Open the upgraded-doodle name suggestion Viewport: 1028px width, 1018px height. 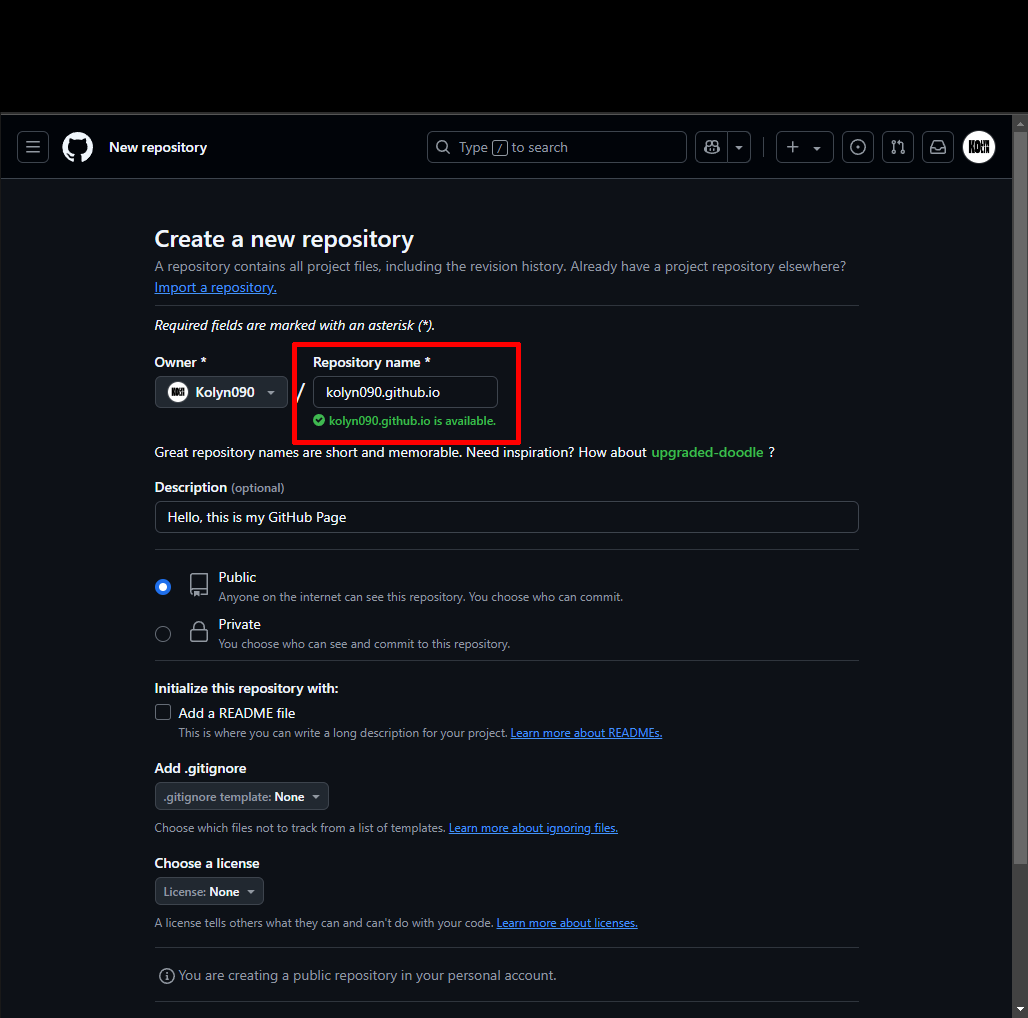pyautogui.click(x=707, y=452)
